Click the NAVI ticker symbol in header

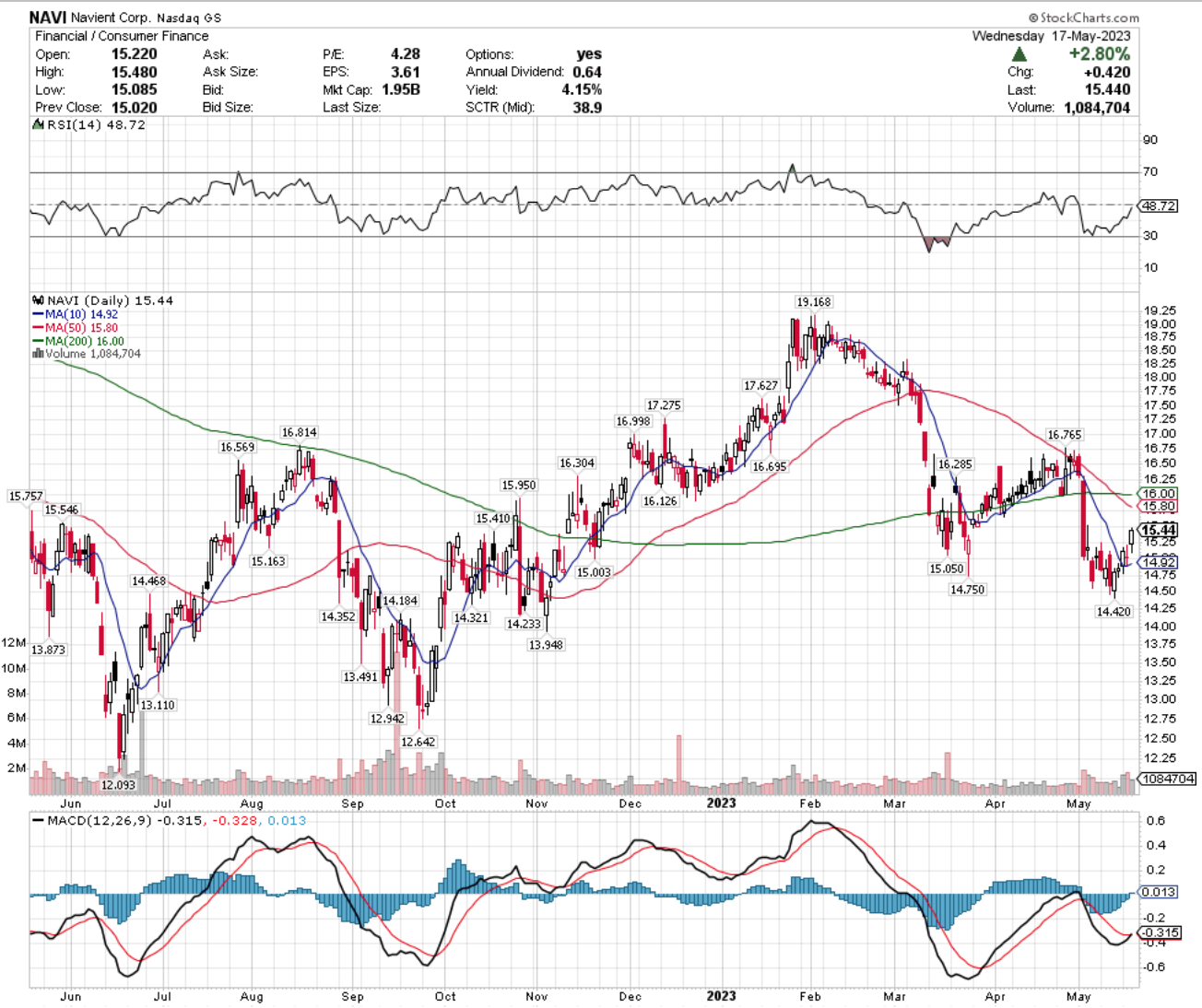point(47,18)
